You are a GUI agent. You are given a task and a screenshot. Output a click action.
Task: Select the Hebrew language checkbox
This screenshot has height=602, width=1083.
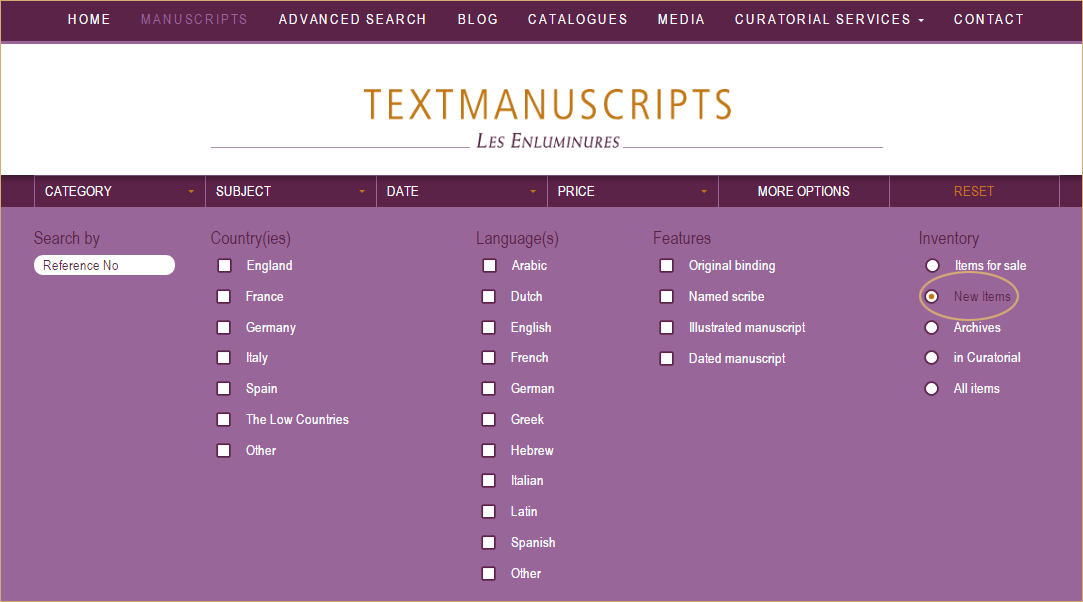489,451
